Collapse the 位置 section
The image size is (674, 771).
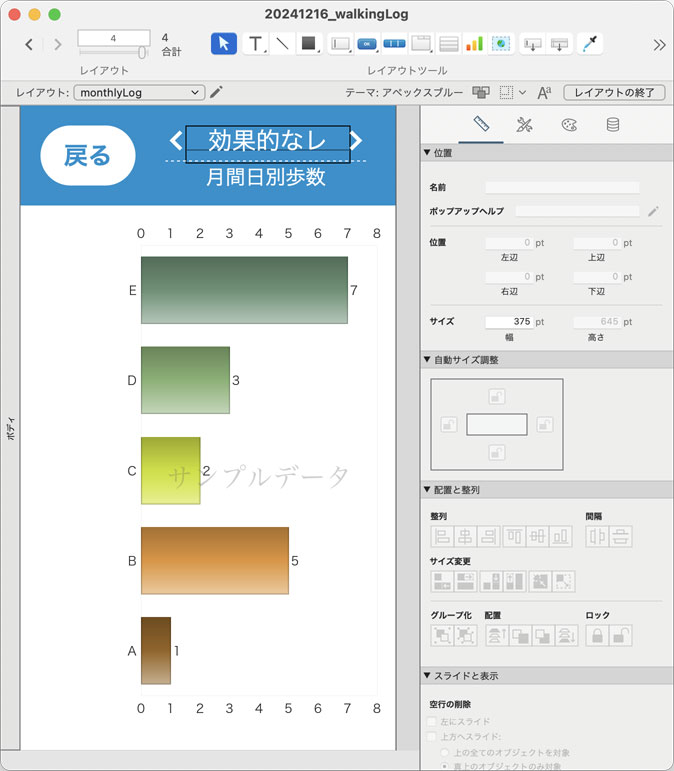(x=427, y=152)
